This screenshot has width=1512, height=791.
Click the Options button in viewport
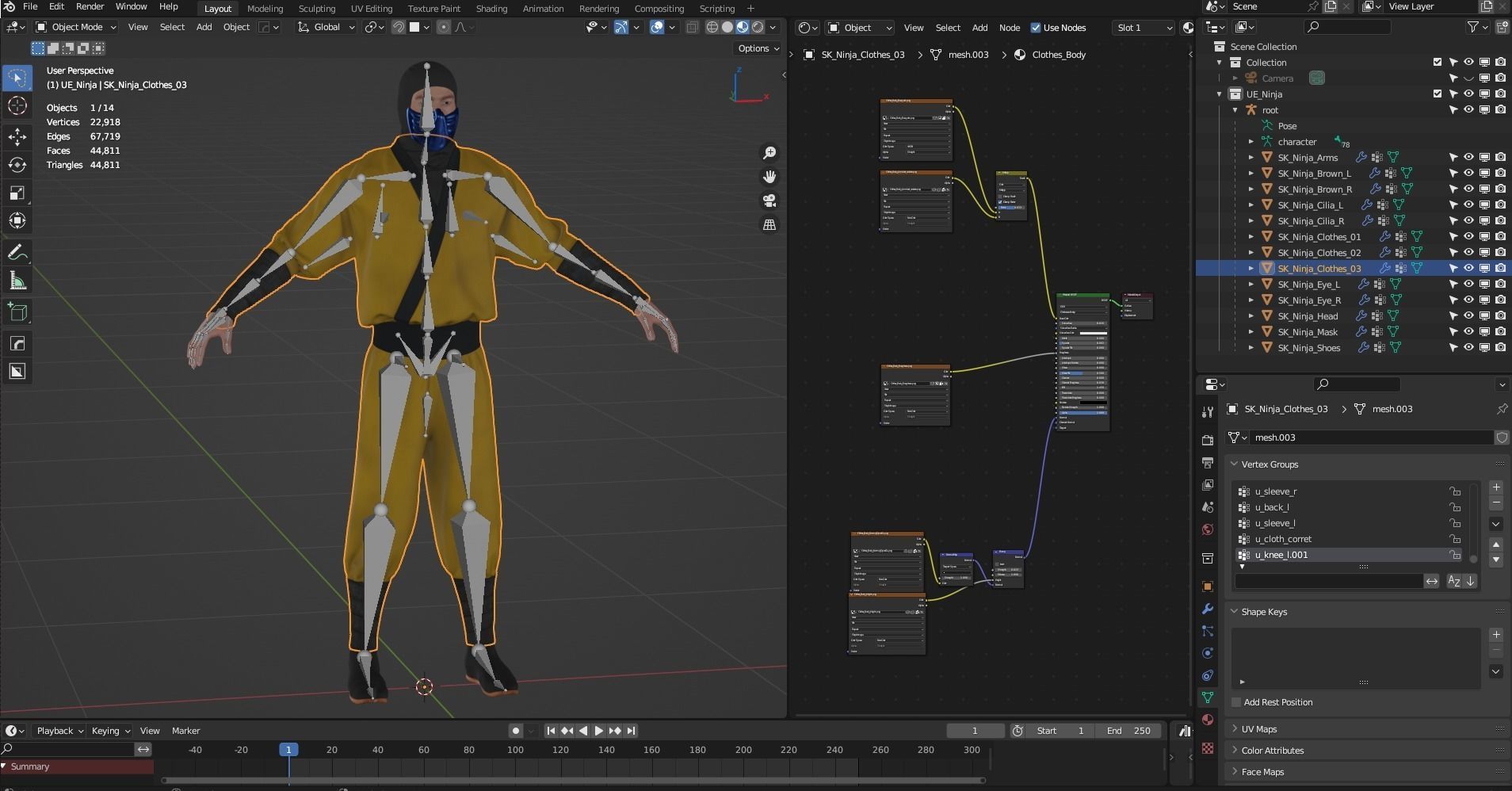[758, 48]
